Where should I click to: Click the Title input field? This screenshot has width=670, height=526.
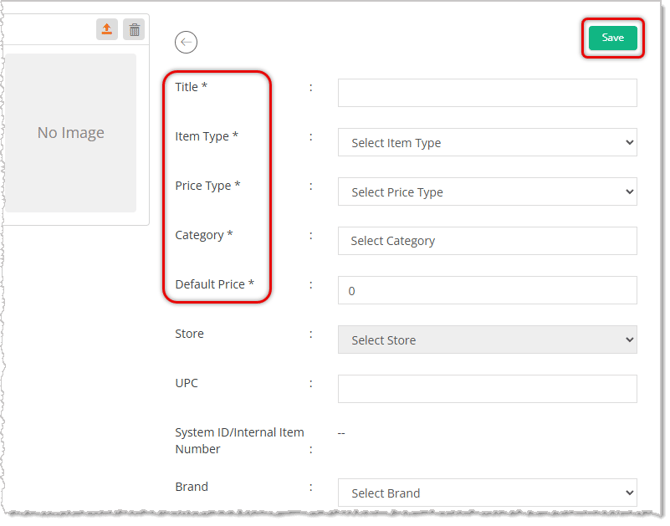pyautogui.click(x=488, y=93)
